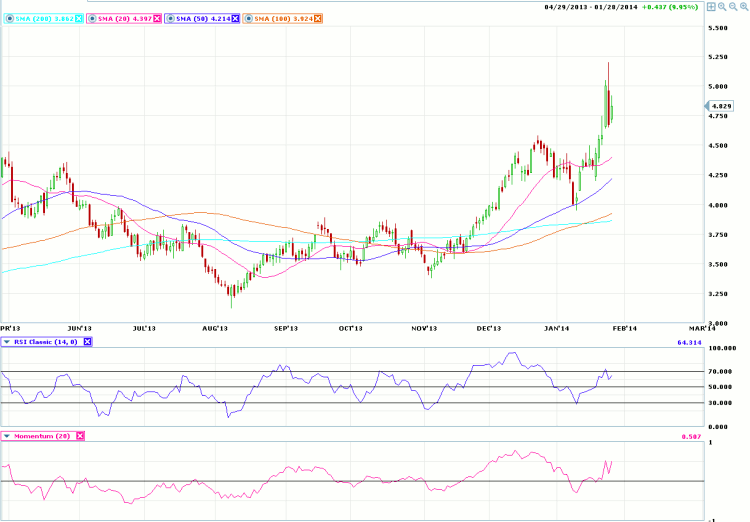Close the Momentum (20) panel
The height and width of the screenshot is (522, 750).
[x=80, y=436]
